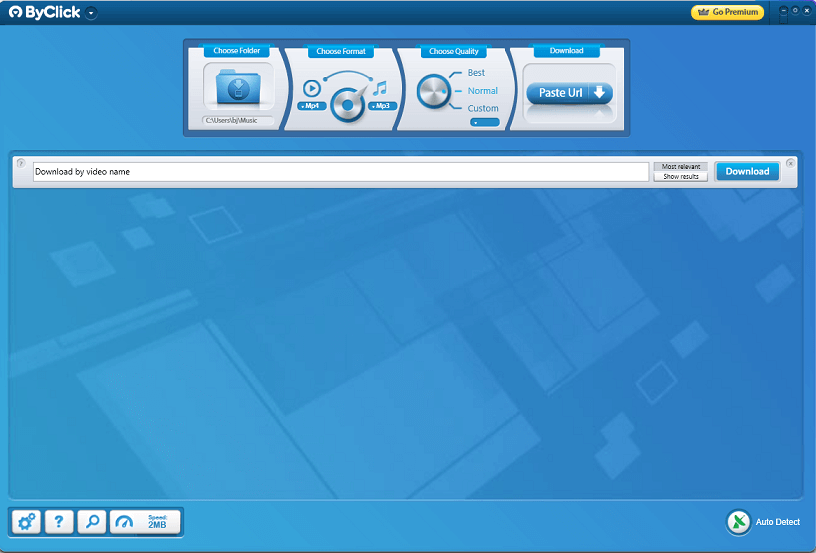Viewport: 816px width, 553px height.
Task: Click the Download button beside search field
Action: click(x=747, y=171)
